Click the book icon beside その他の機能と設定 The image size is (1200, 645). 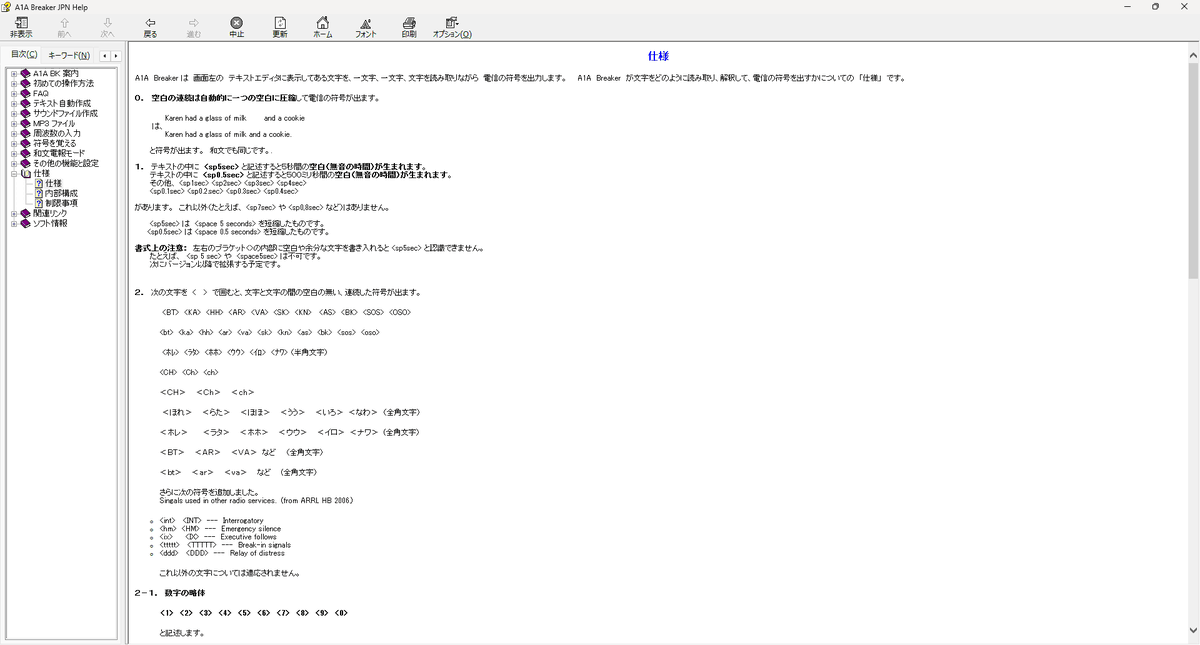tap(25, 163)
